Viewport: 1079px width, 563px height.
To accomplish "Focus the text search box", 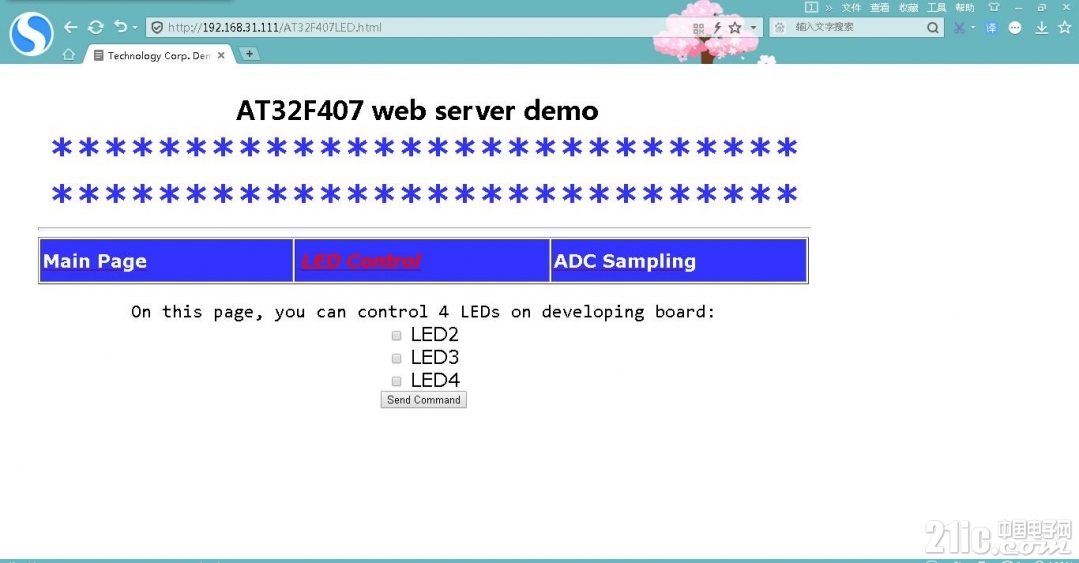I will [x=857, y=28].
